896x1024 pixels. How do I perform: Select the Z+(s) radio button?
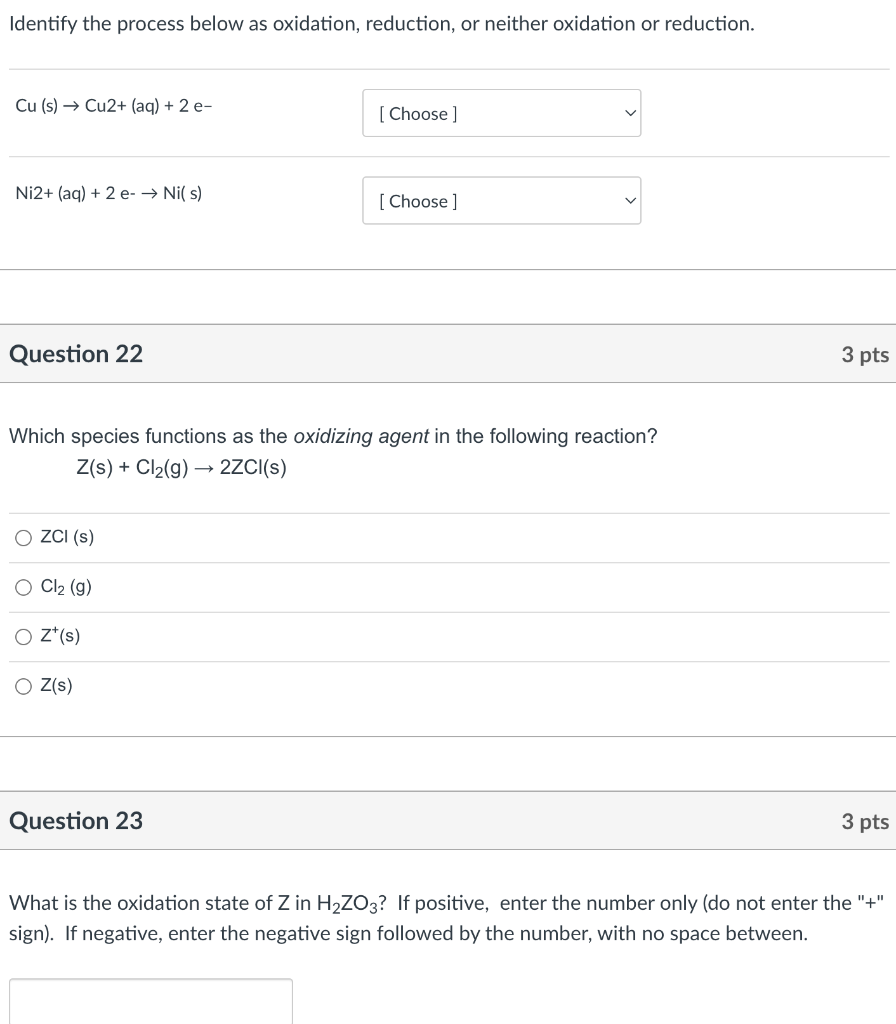23,636
